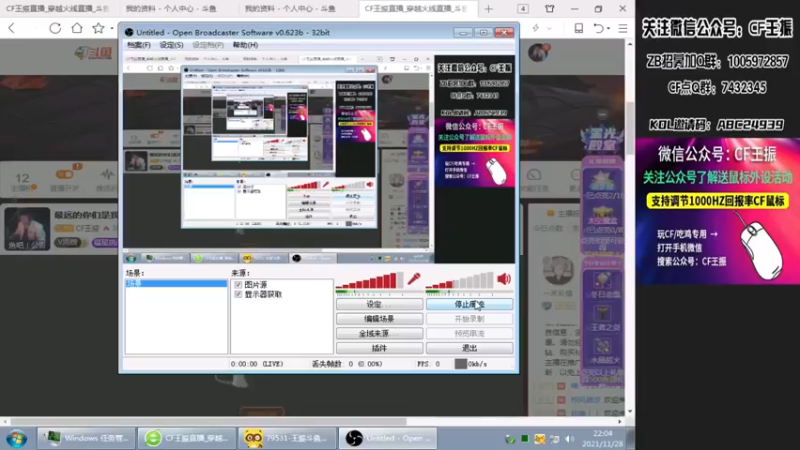
Task: Click the 全域来源... global sources button
Action: click(x=379, y=334)
